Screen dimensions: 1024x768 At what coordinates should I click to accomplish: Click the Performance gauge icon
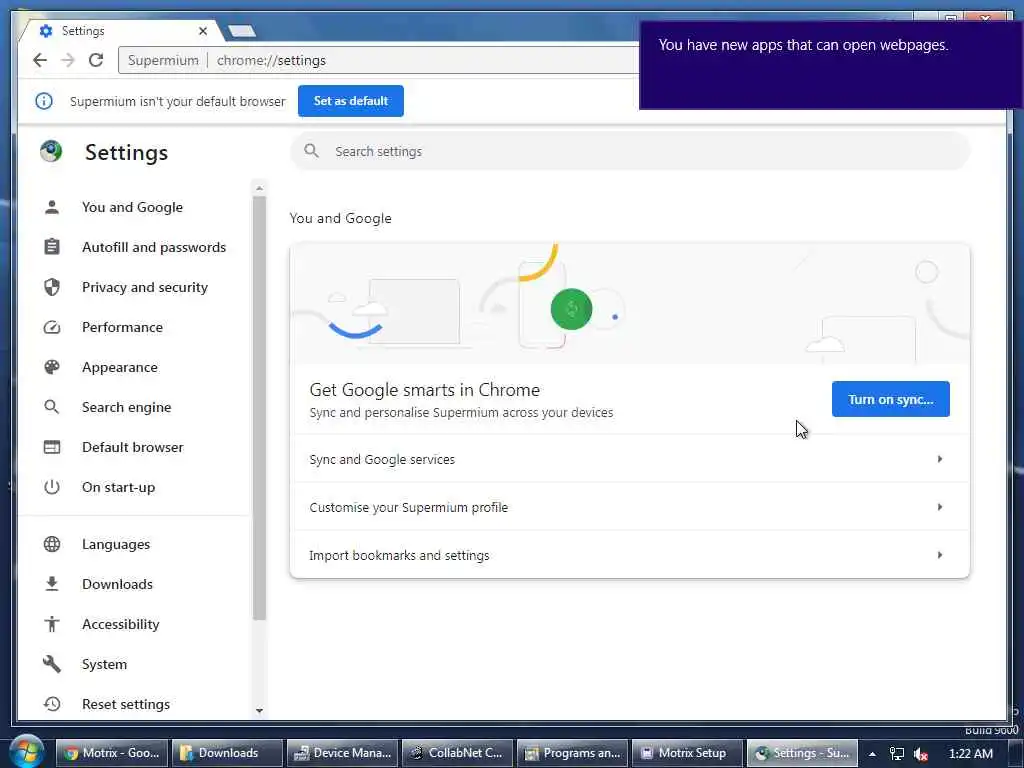click(x=52, y=327)
